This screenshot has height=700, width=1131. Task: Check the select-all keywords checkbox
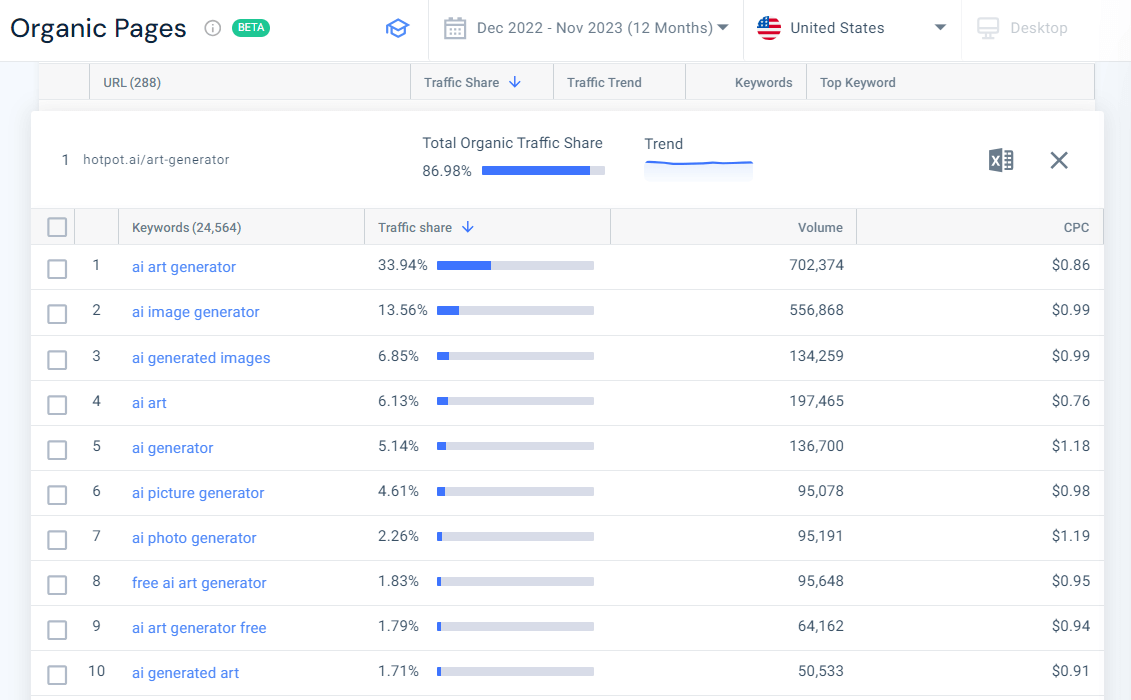point(57,228)
